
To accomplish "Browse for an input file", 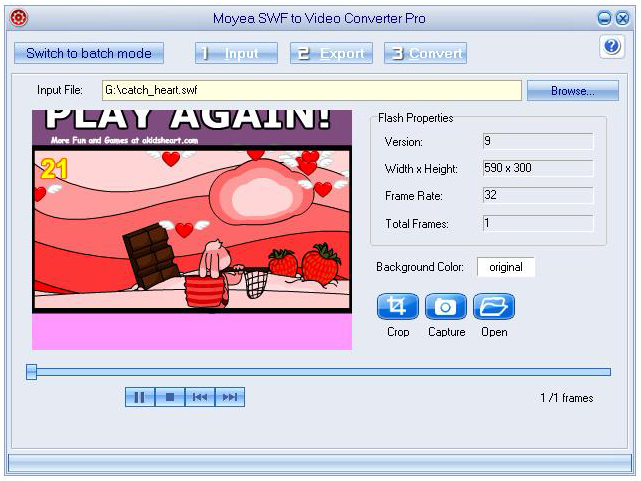I will (x=573, y=90).
